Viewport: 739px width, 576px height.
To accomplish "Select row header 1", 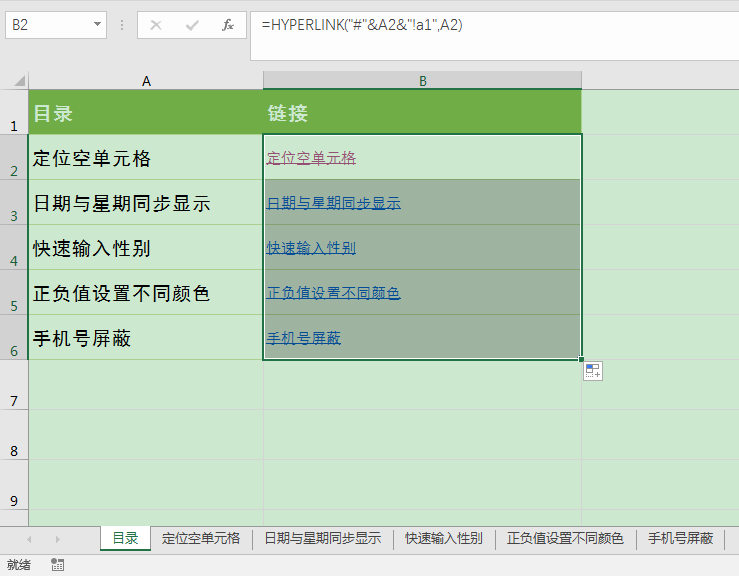I will tap(14, 112).
